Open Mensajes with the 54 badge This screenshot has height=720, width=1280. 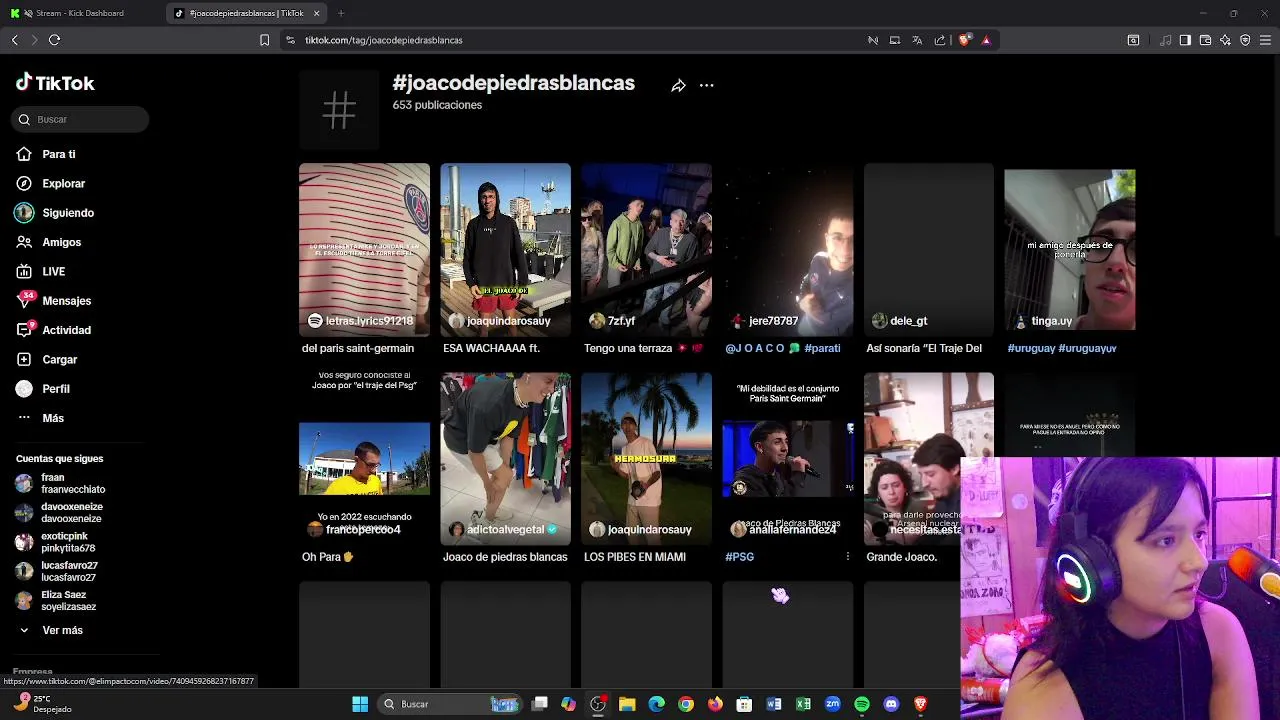25,300
